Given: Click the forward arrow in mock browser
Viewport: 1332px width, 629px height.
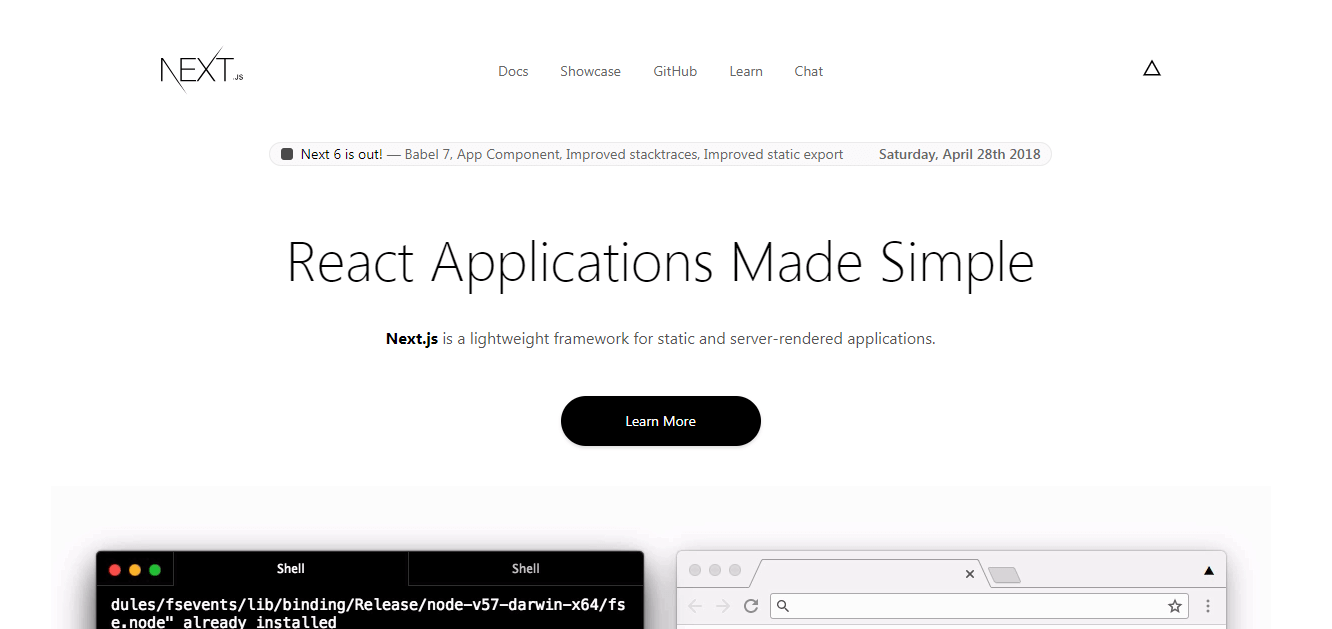Looking at the screenshot, I should (723, 606).
